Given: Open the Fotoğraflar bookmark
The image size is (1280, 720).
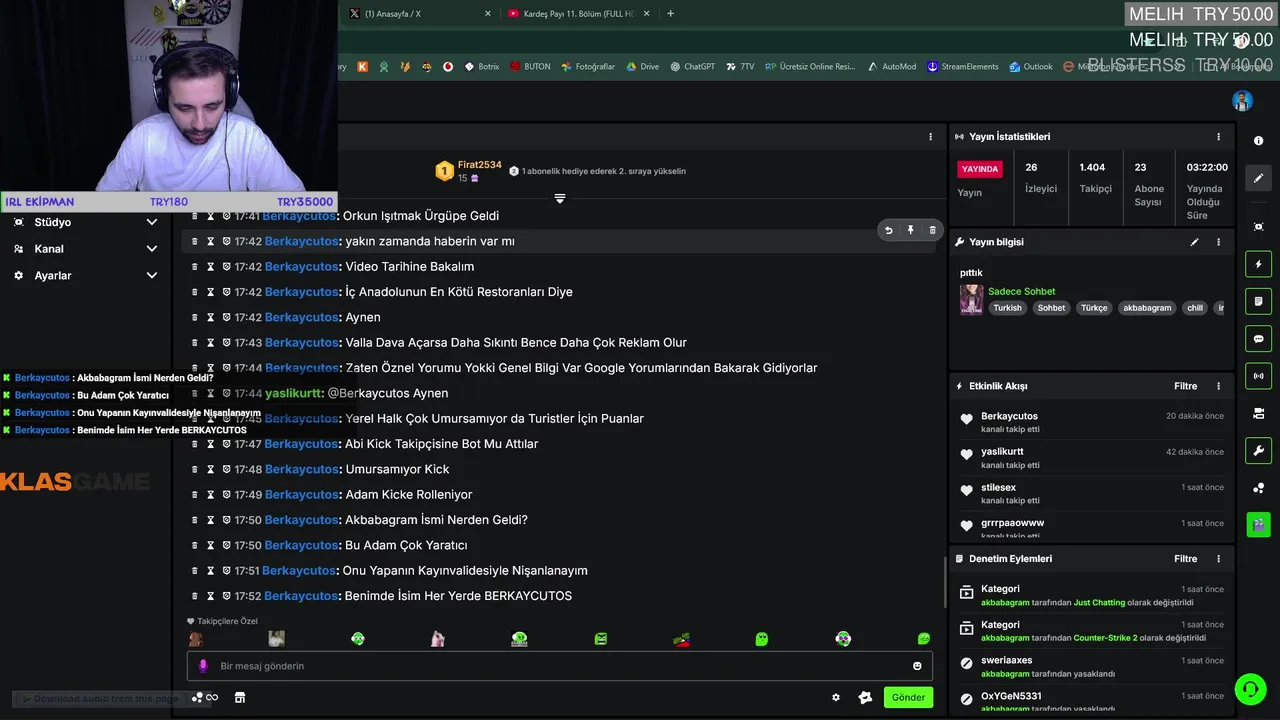Looking at the screenshot, I should coord(588,67).
